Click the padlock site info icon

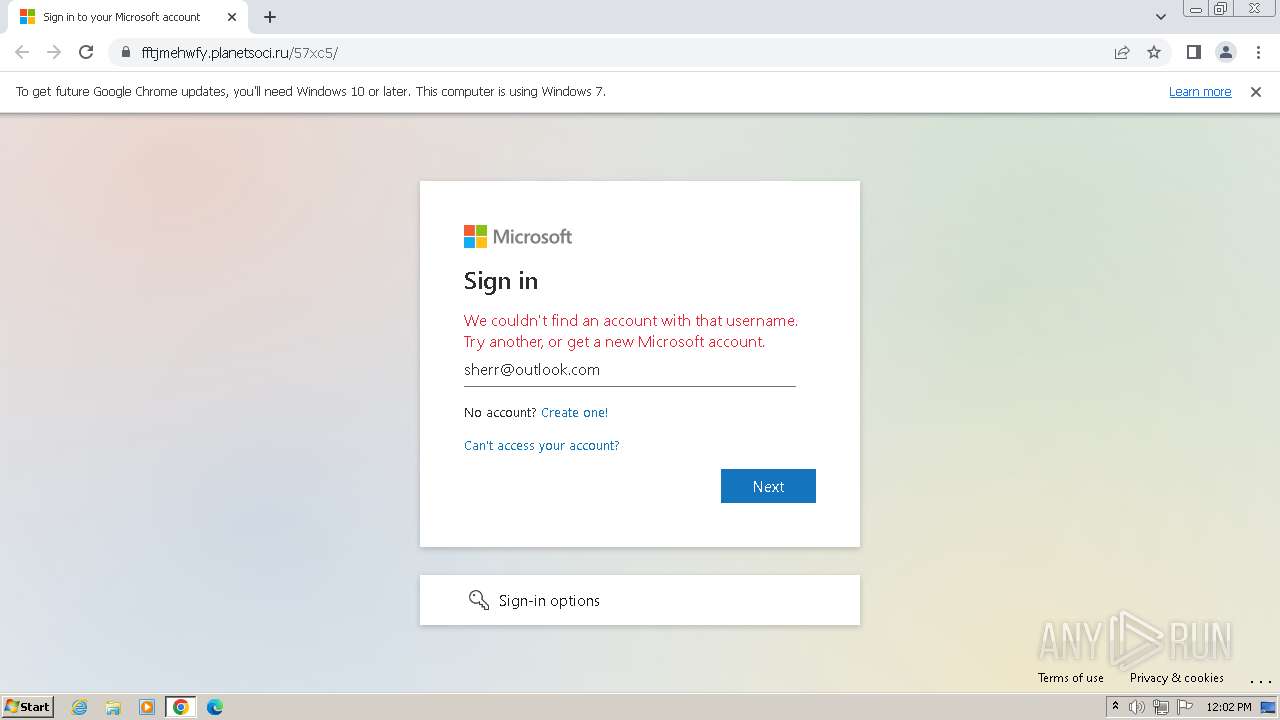pos(125,52)
